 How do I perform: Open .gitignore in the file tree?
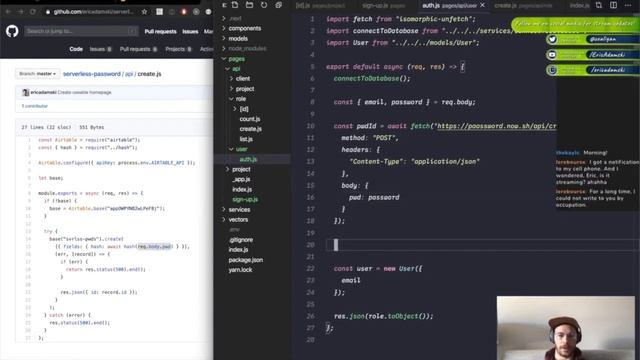point(241,240)
